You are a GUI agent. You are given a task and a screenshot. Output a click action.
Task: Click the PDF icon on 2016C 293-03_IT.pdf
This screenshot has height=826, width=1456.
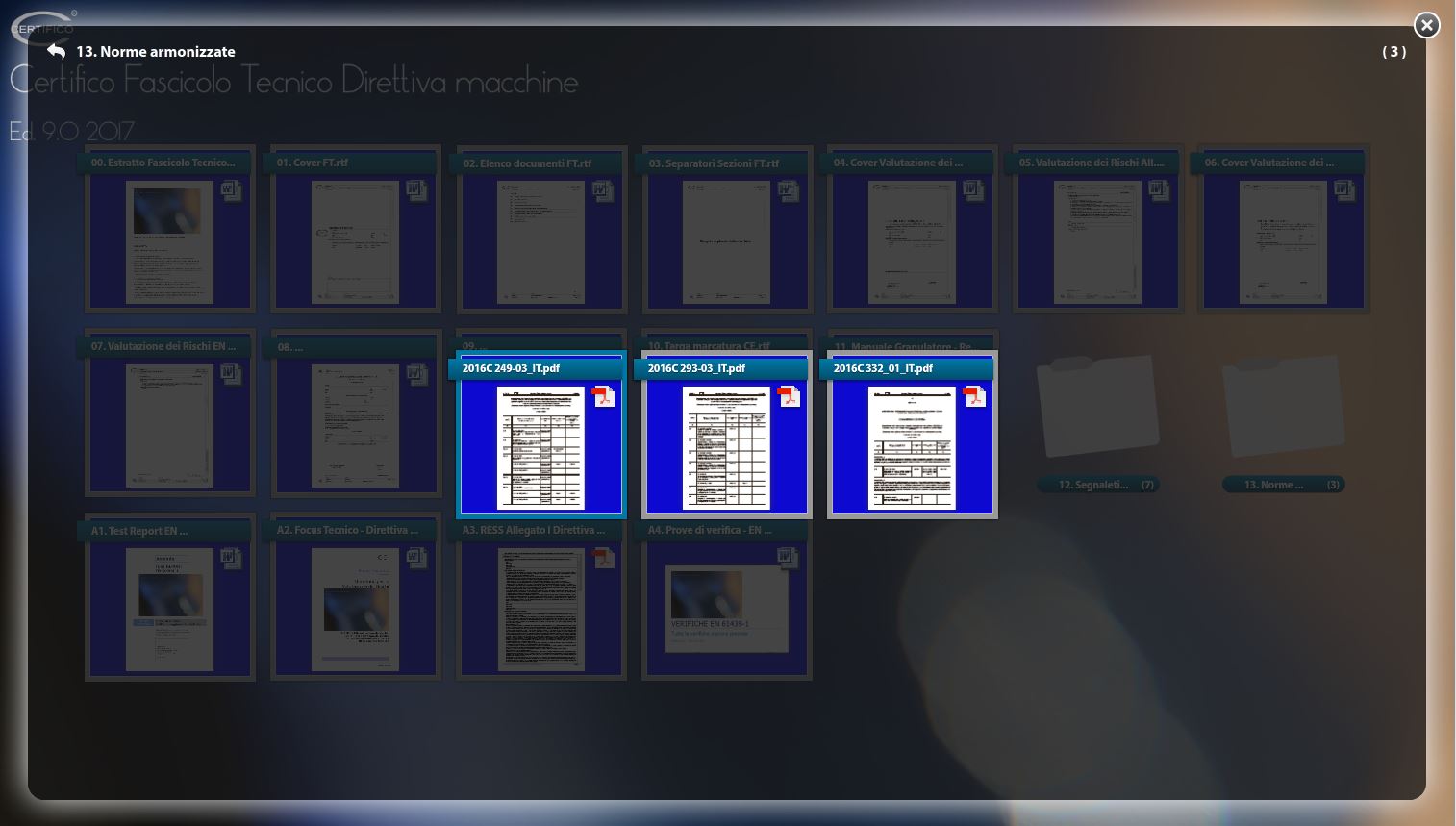789,396
